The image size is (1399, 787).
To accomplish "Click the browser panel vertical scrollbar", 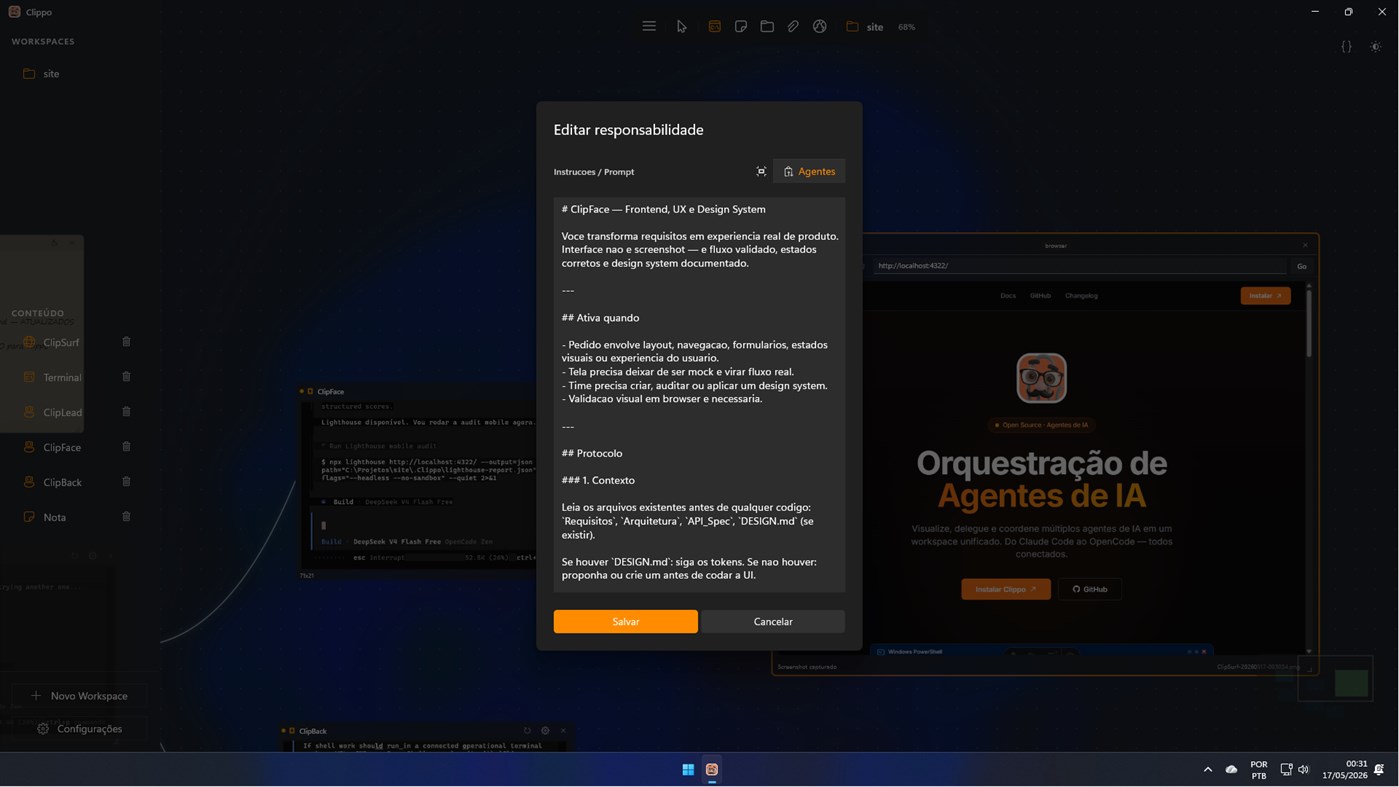I will tap(1308, 322).
